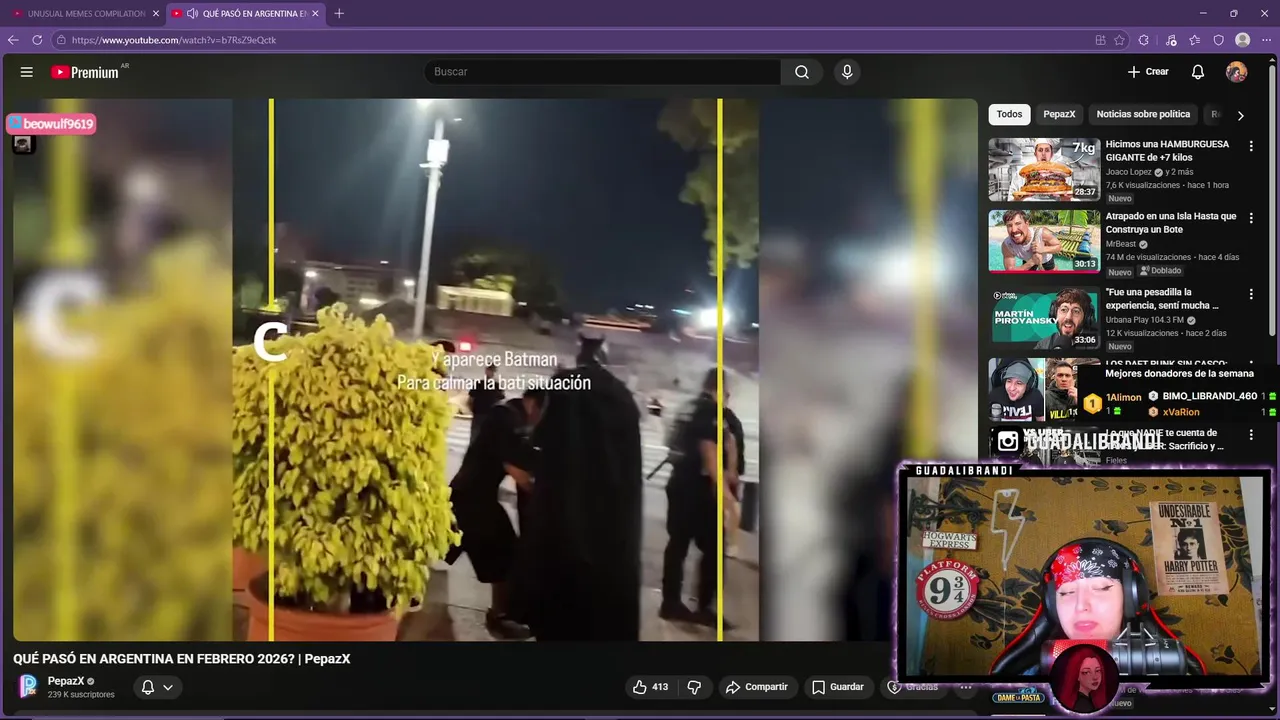Image resolution: width=1280 pixels, height=720 pixels.
Task: Open 'Fue una pesadilla la experiencia' title
Action: 1162,299
